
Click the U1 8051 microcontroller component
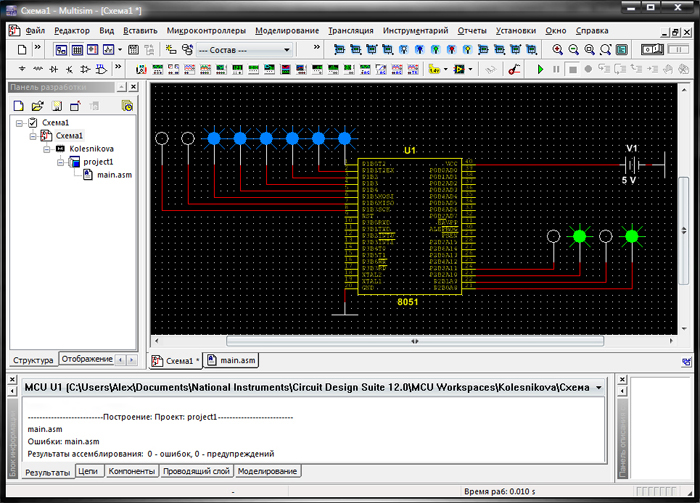pos(409,226)
